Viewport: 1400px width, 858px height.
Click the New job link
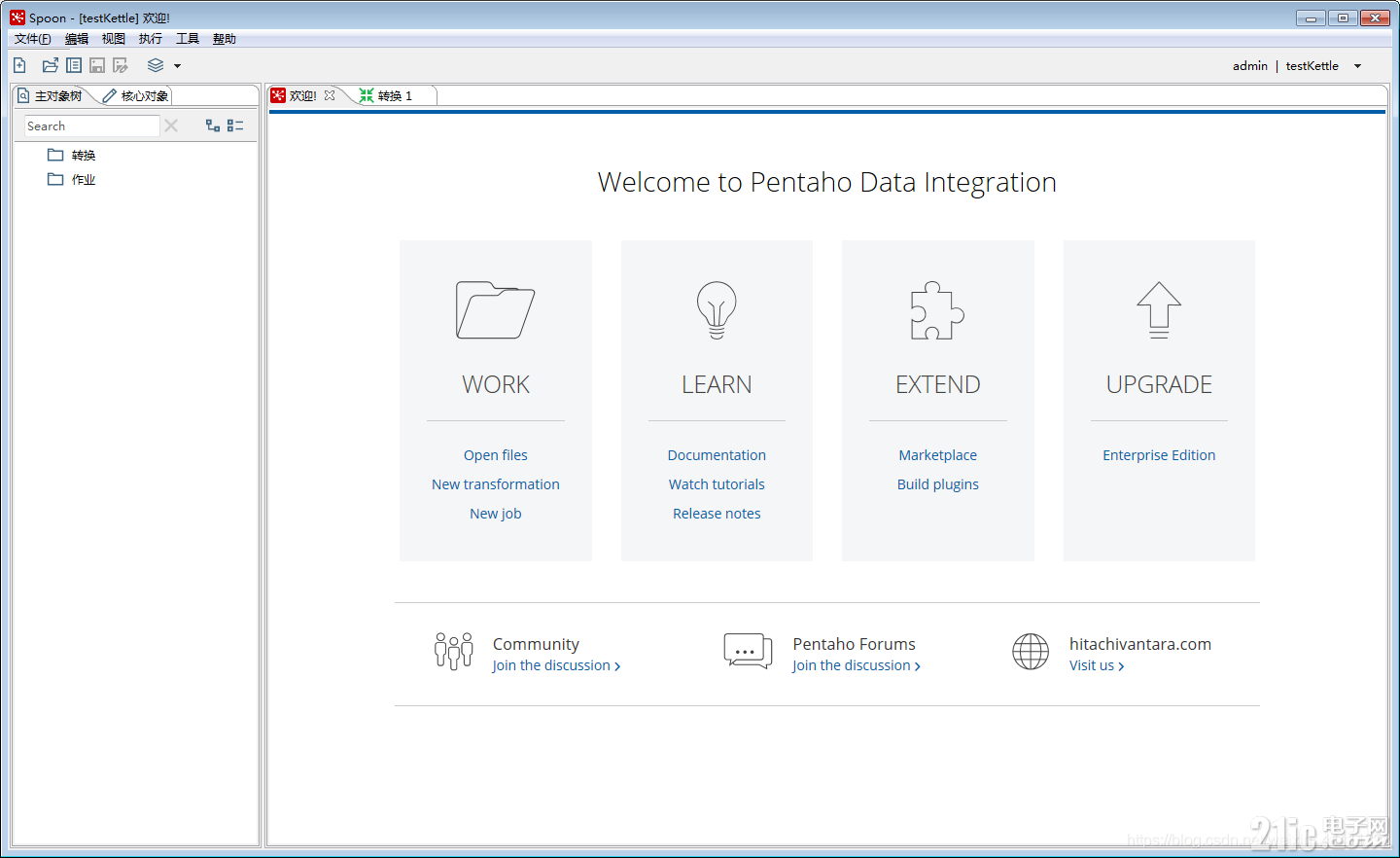(x=496, y=514)
